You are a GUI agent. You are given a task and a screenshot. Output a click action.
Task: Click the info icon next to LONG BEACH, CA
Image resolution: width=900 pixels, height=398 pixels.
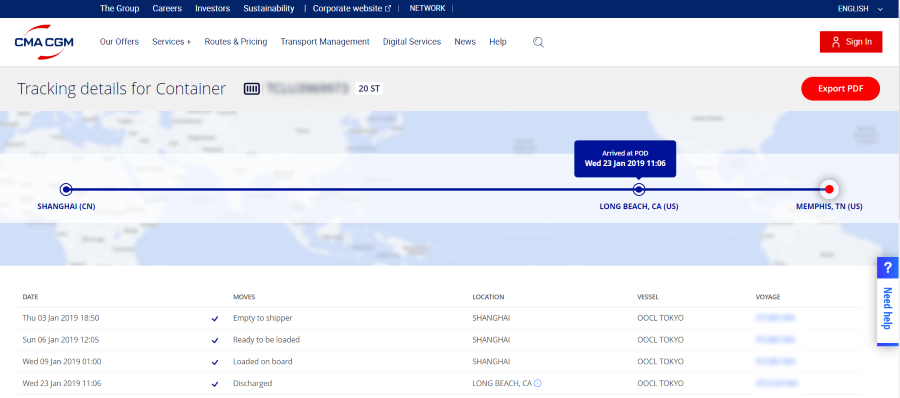click(x=538, y=383)
